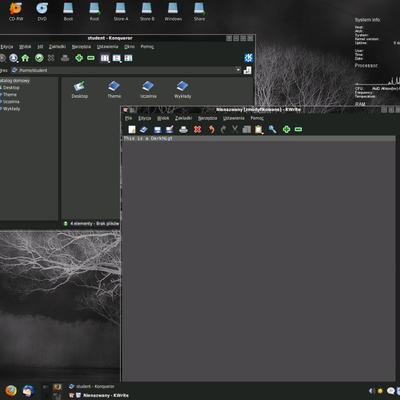This screenshot has height=400, width=400.
Task: Switch to Nienazwany - KWrite taskbar entry
Action: (x=99, y=395)
